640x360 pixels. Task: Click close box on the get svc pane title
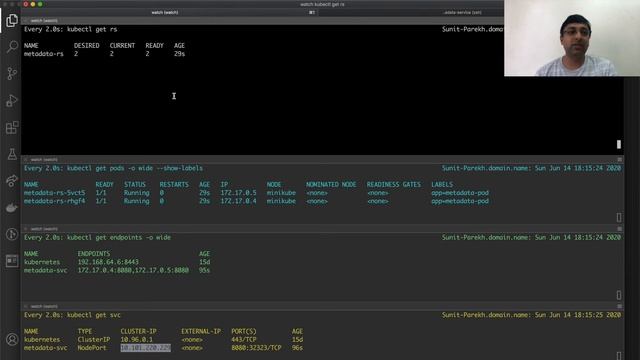pos(26,307)
